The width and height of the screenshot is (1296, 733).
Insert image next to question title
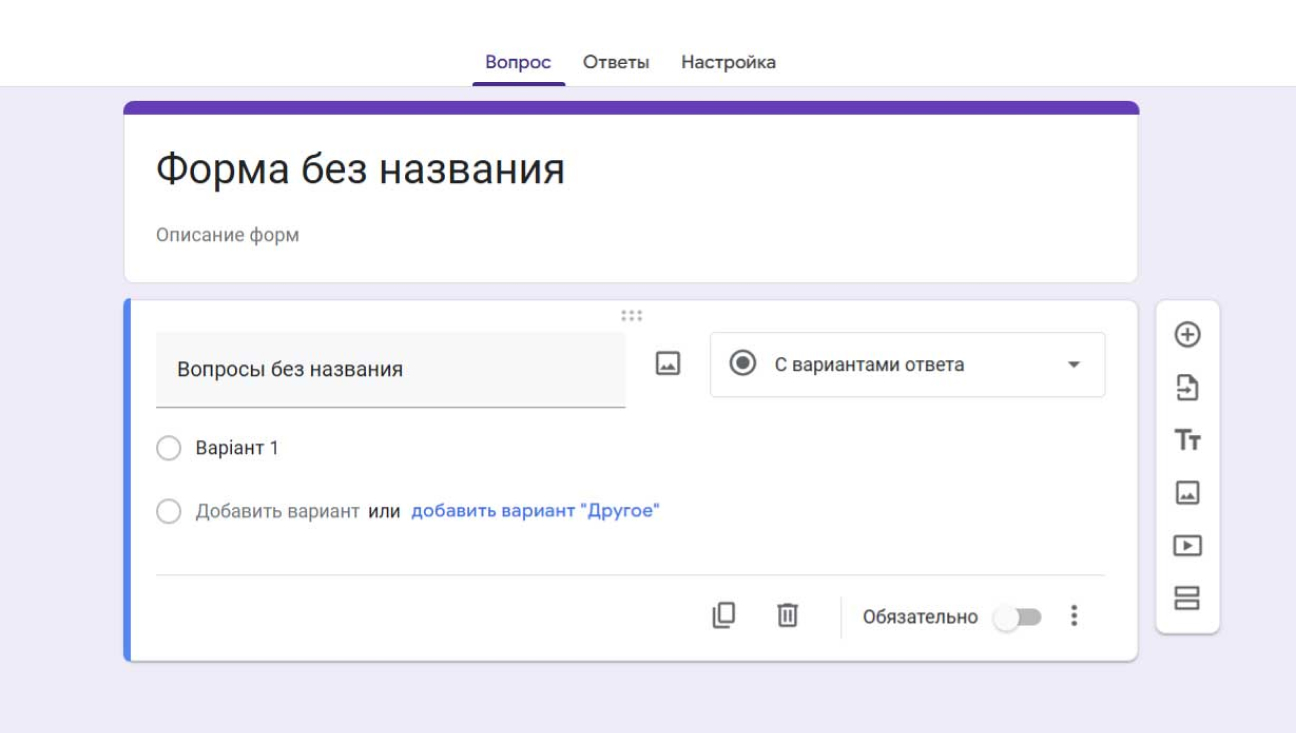pyautogui.click(x=667, y=364)
